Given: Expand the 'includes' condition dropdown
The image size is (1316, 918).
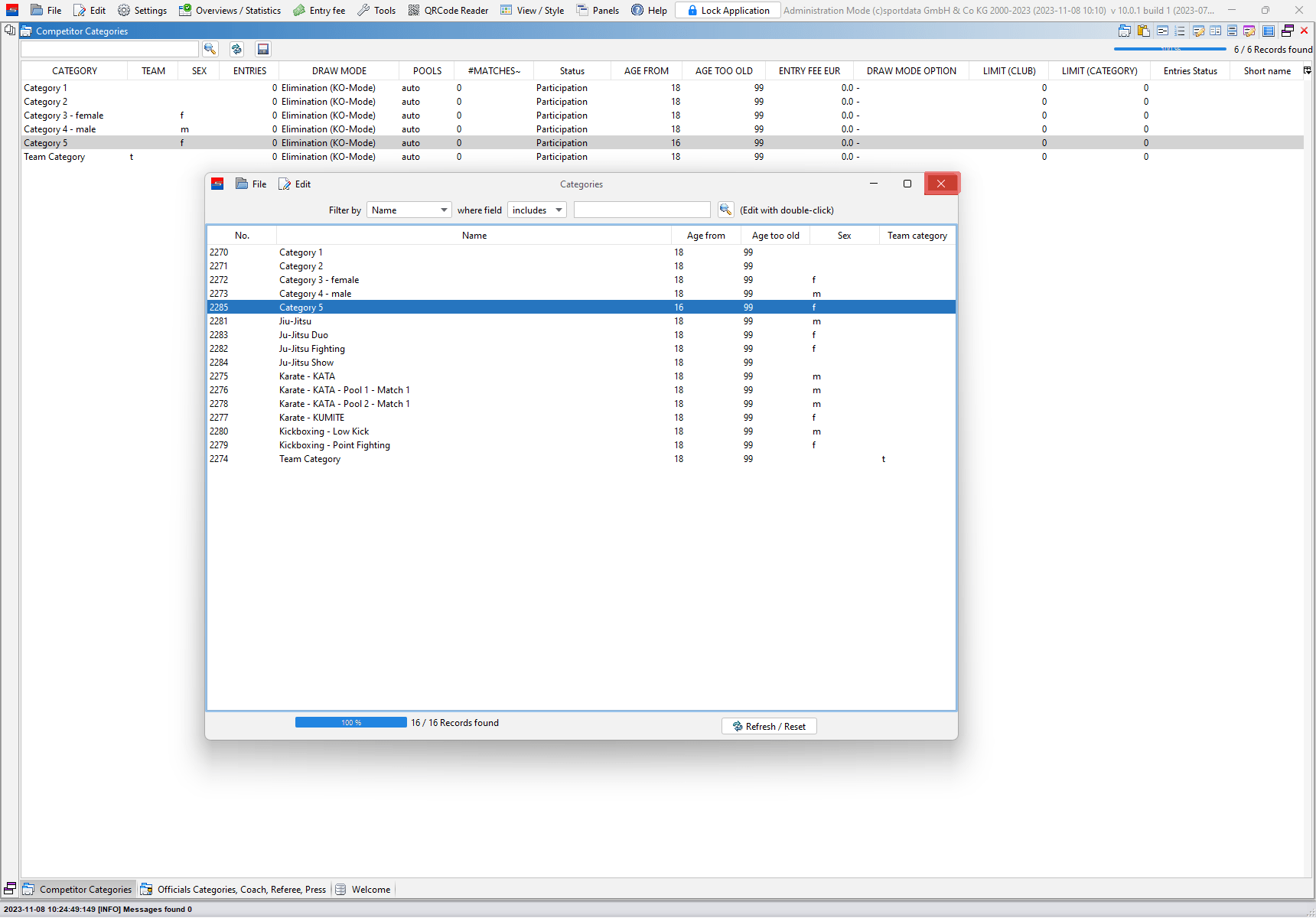Looking at the screenshot, I should (537, 210).
